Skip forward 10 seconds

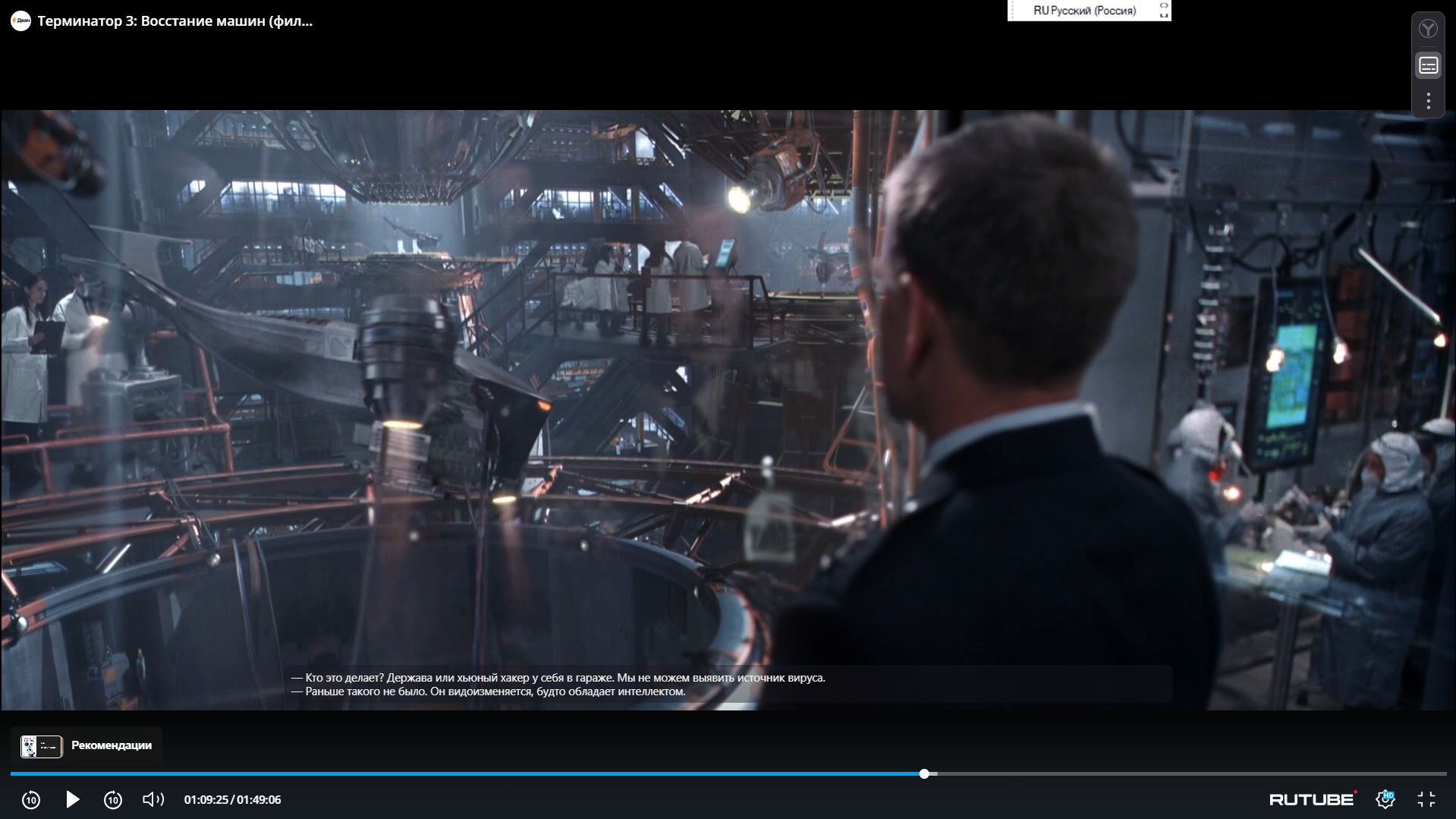pyautogui.click(x=113, y=799)
